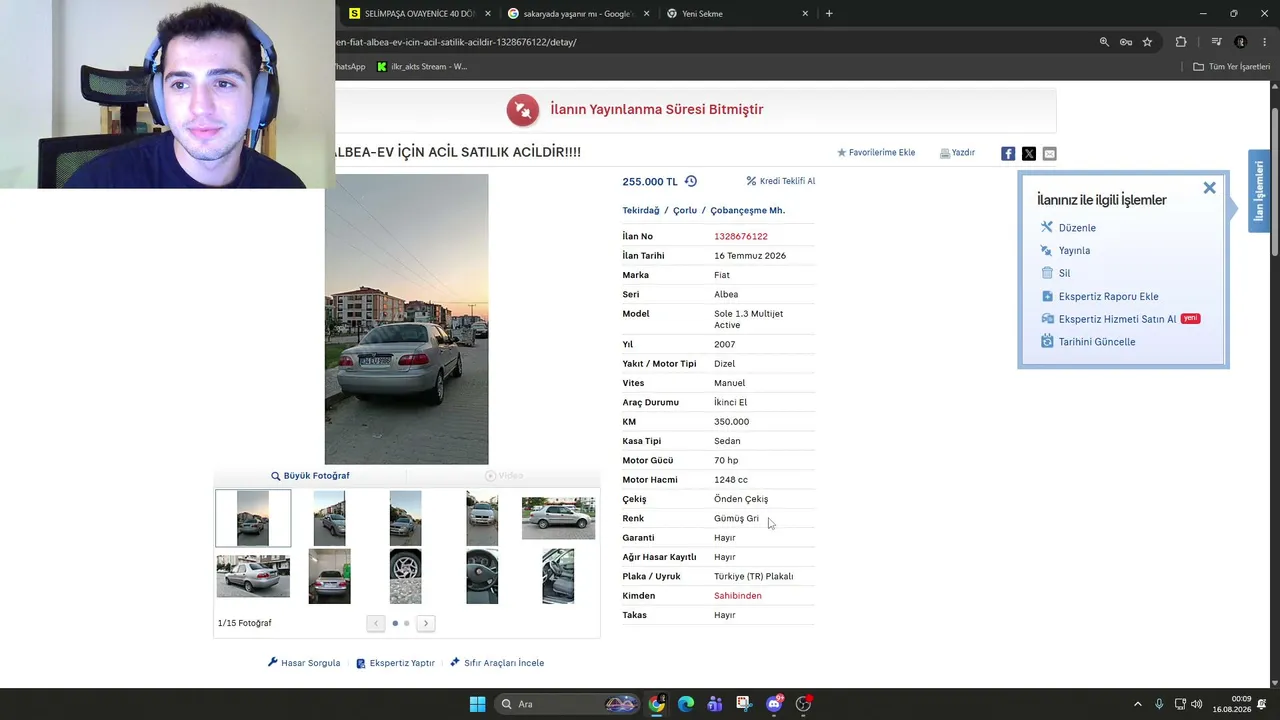Open the Chrome three-dot menu
This screenshot has width=1280, height=720.
click(1263, 42)
